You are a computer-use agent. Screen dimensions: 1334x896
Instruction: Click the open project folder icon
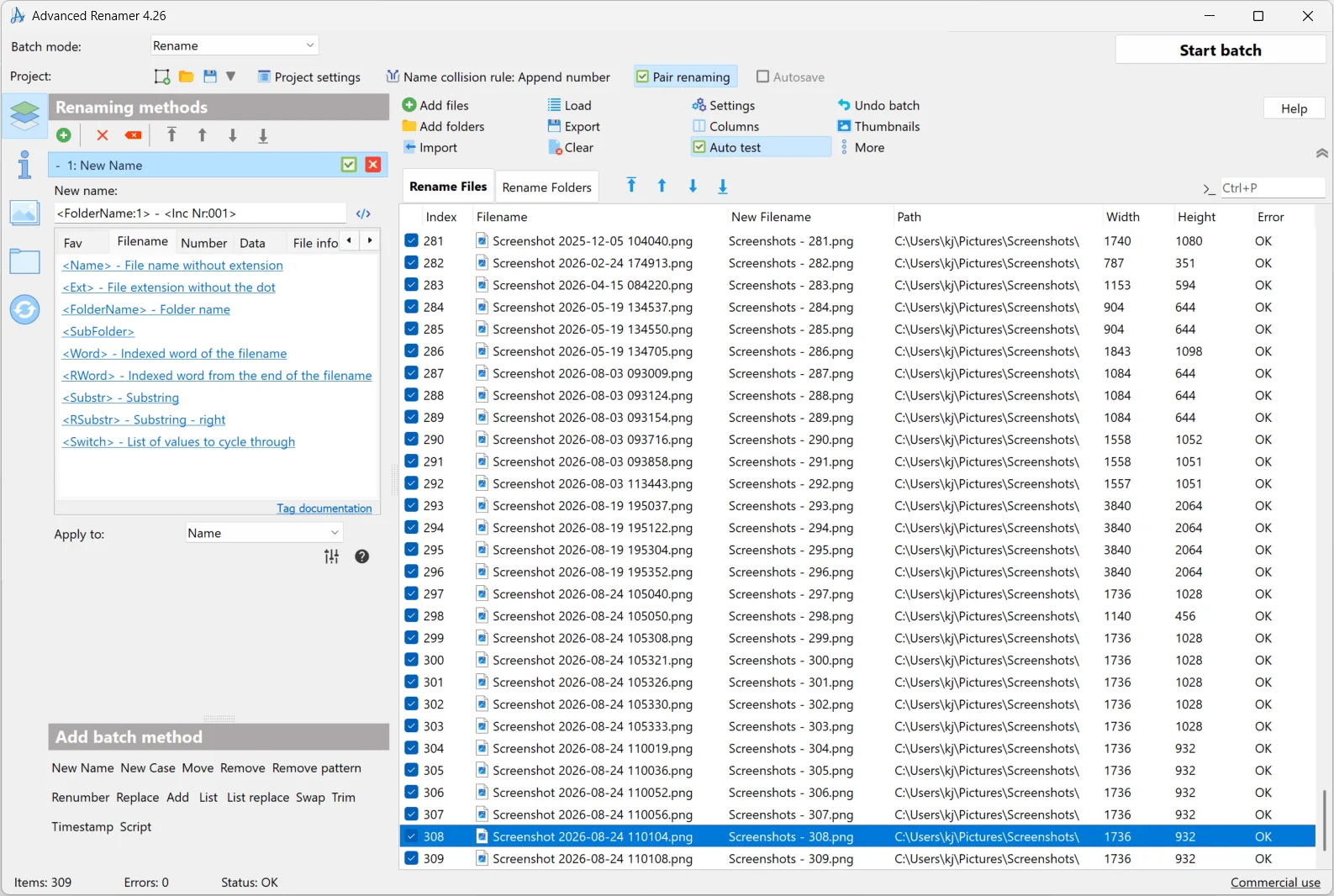187,76
